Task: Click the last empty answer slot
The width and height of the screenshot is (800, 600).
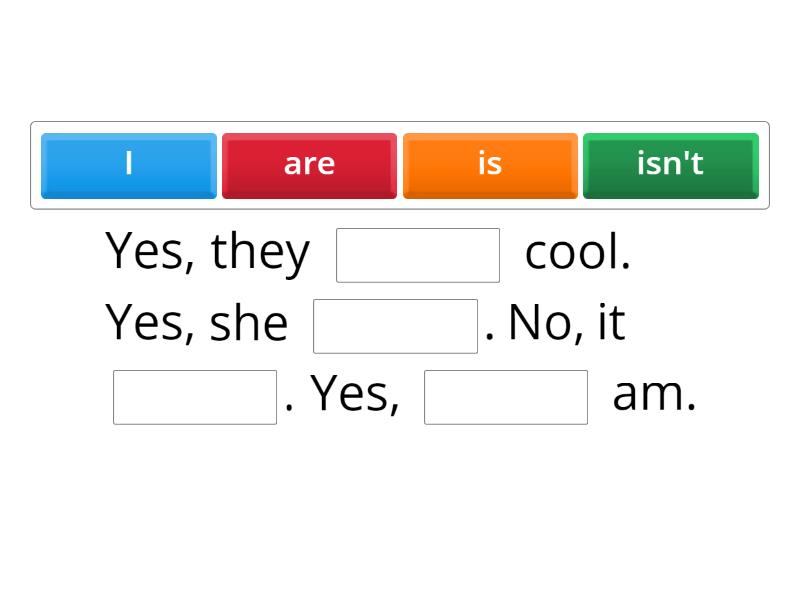Action: click(506, 397)
